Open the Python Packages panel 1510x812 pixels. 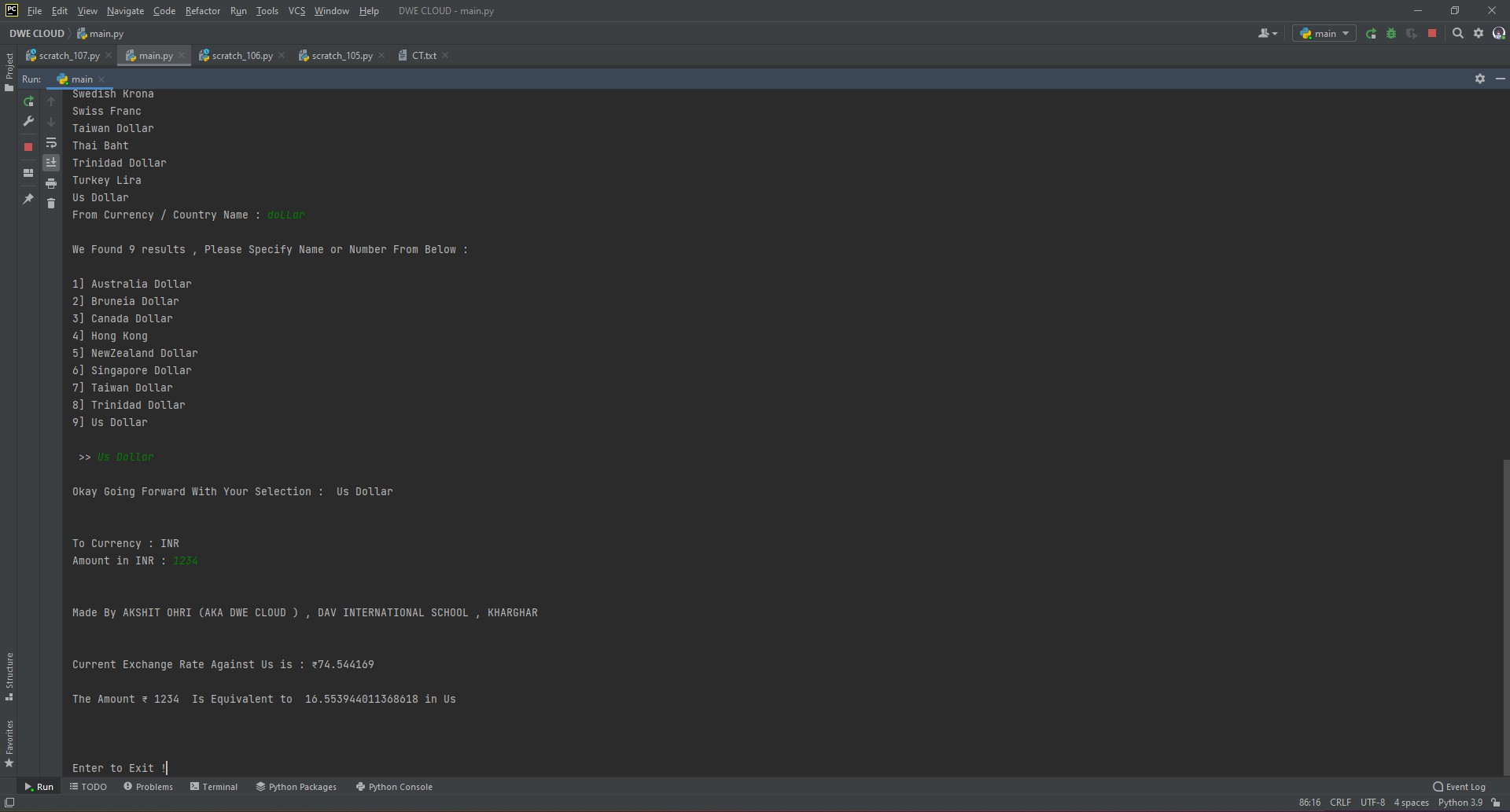point(296,786)
